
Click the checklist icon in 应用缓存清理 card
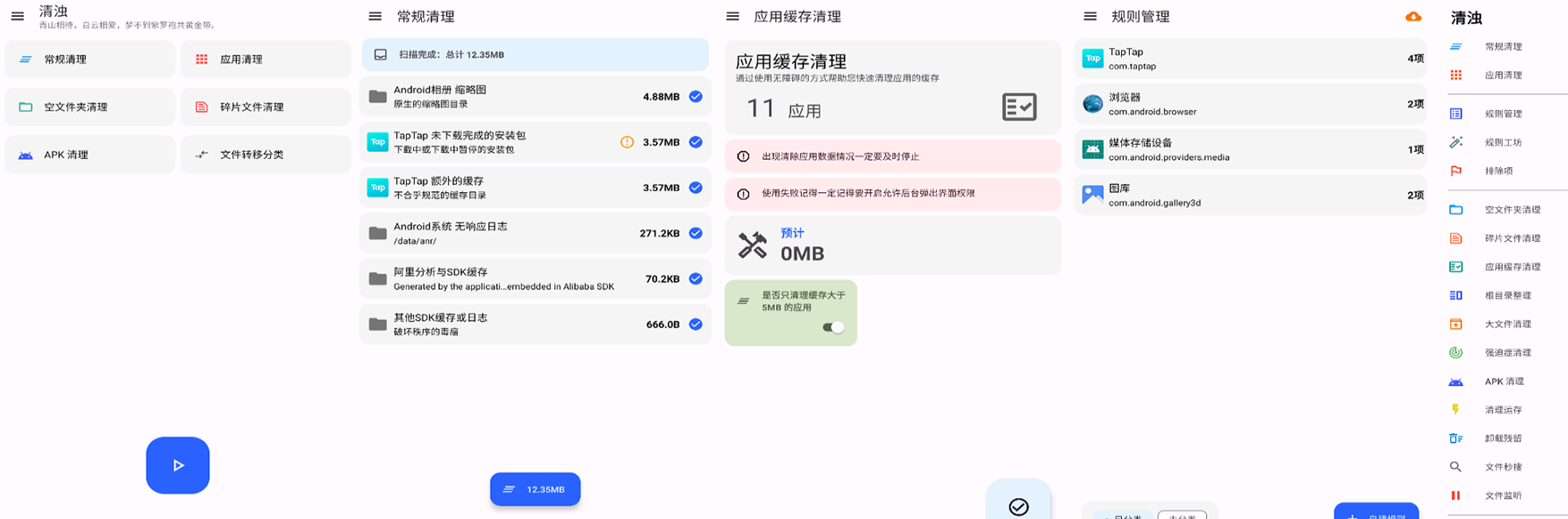point(1019,107)
